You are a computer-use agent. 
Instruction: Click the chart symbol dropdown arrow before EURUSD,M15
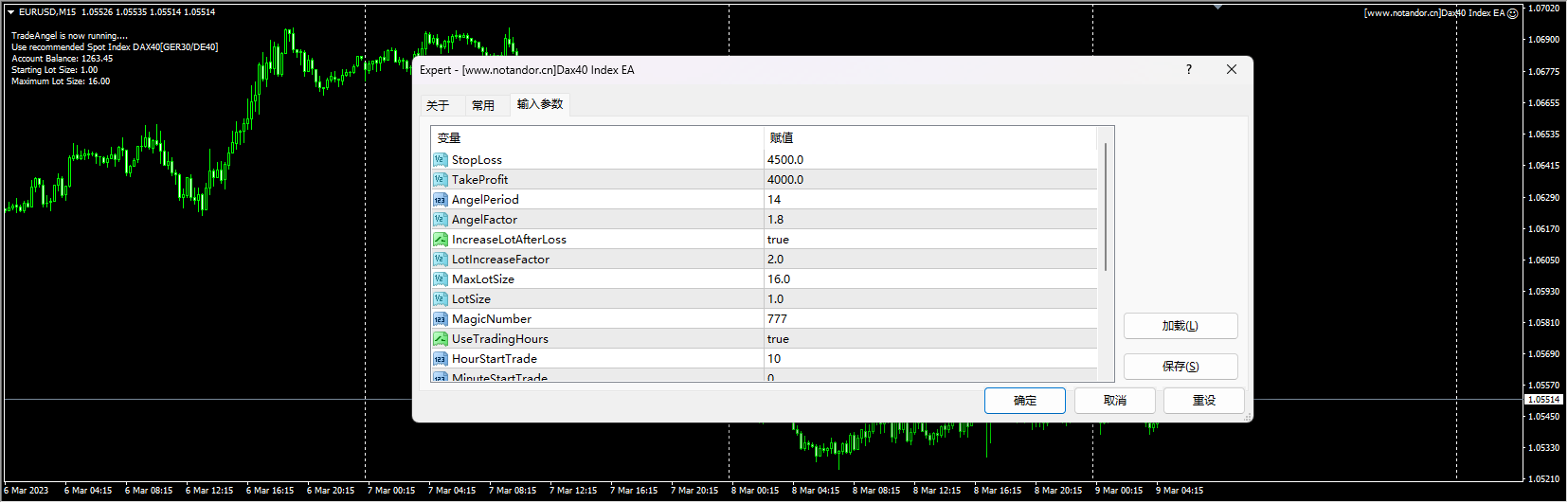coord(10,12)
